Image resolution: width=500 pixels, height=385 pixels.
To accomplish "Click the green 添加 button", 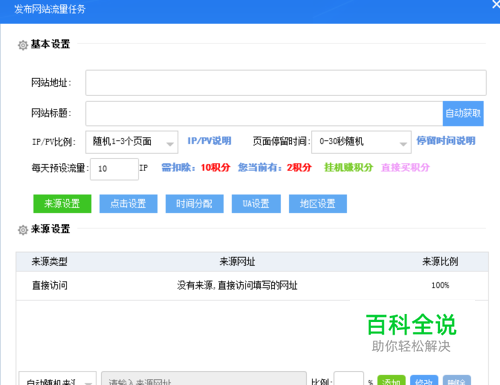I will (x=391, y=380).
